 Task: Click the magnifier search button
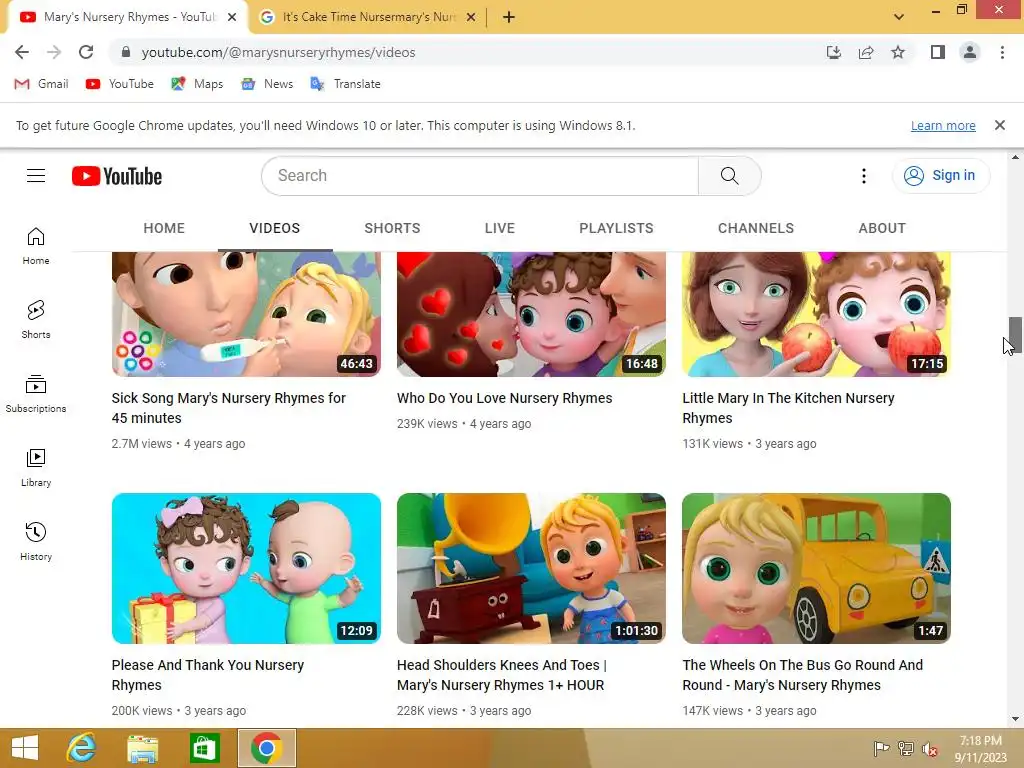(729, 176)
